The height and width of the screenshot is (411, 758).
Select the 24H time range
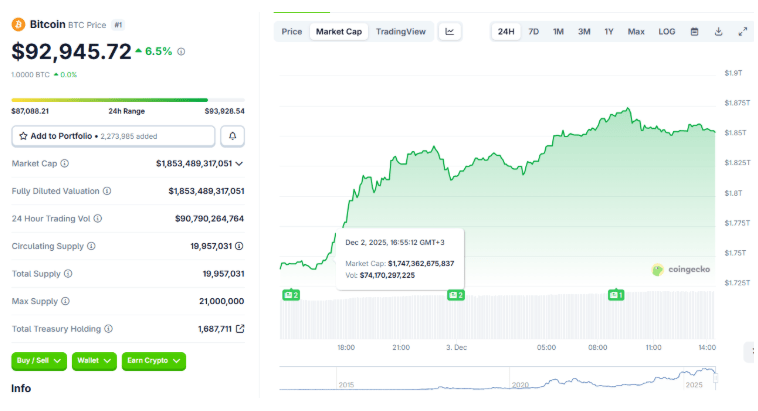[x=506, y=32]
